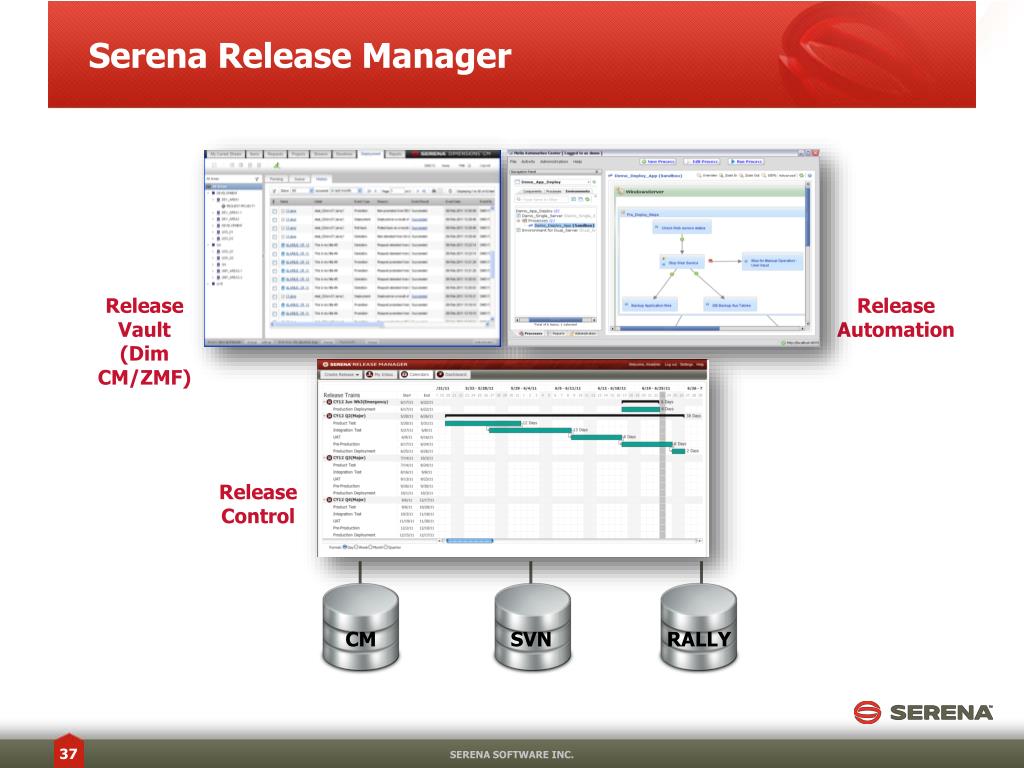Click the Backup Application files step node

click(x=650, y=305)
